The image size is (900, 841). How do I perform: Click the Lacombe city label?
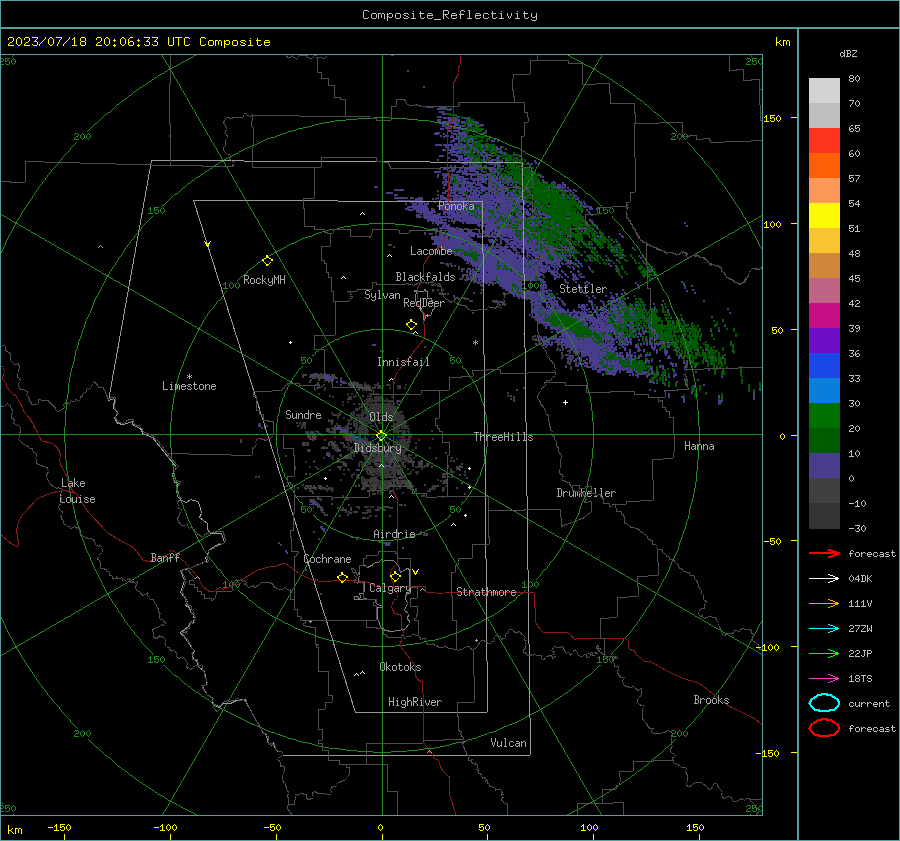pos(431,251)
